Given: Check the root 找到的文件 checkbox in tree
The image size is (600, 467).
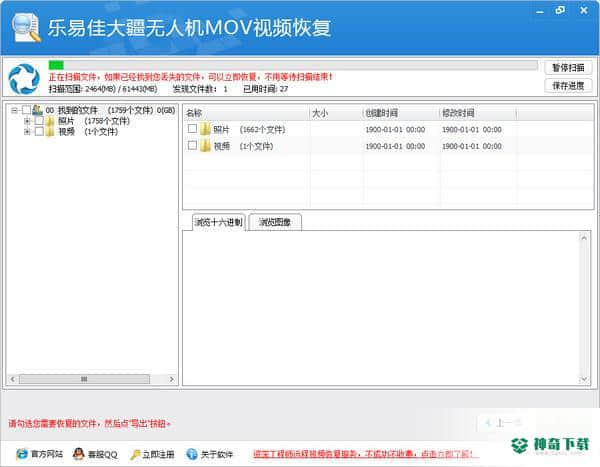Looking at the screenshot, I should (x=26, y=110).
